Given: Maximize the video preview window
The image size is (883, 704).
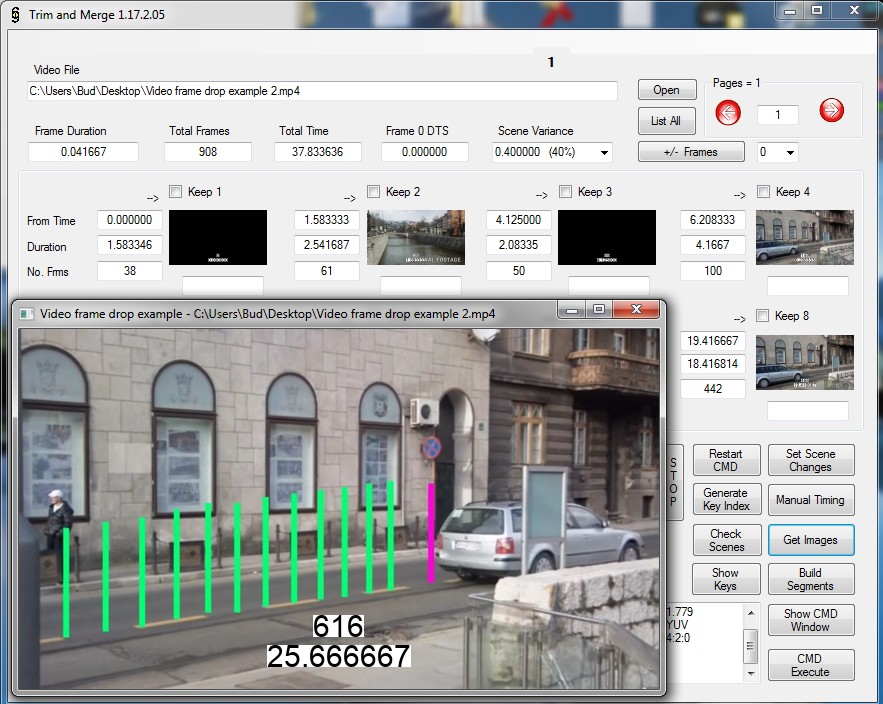Looking at the screenshot, I should pos(599,309).
